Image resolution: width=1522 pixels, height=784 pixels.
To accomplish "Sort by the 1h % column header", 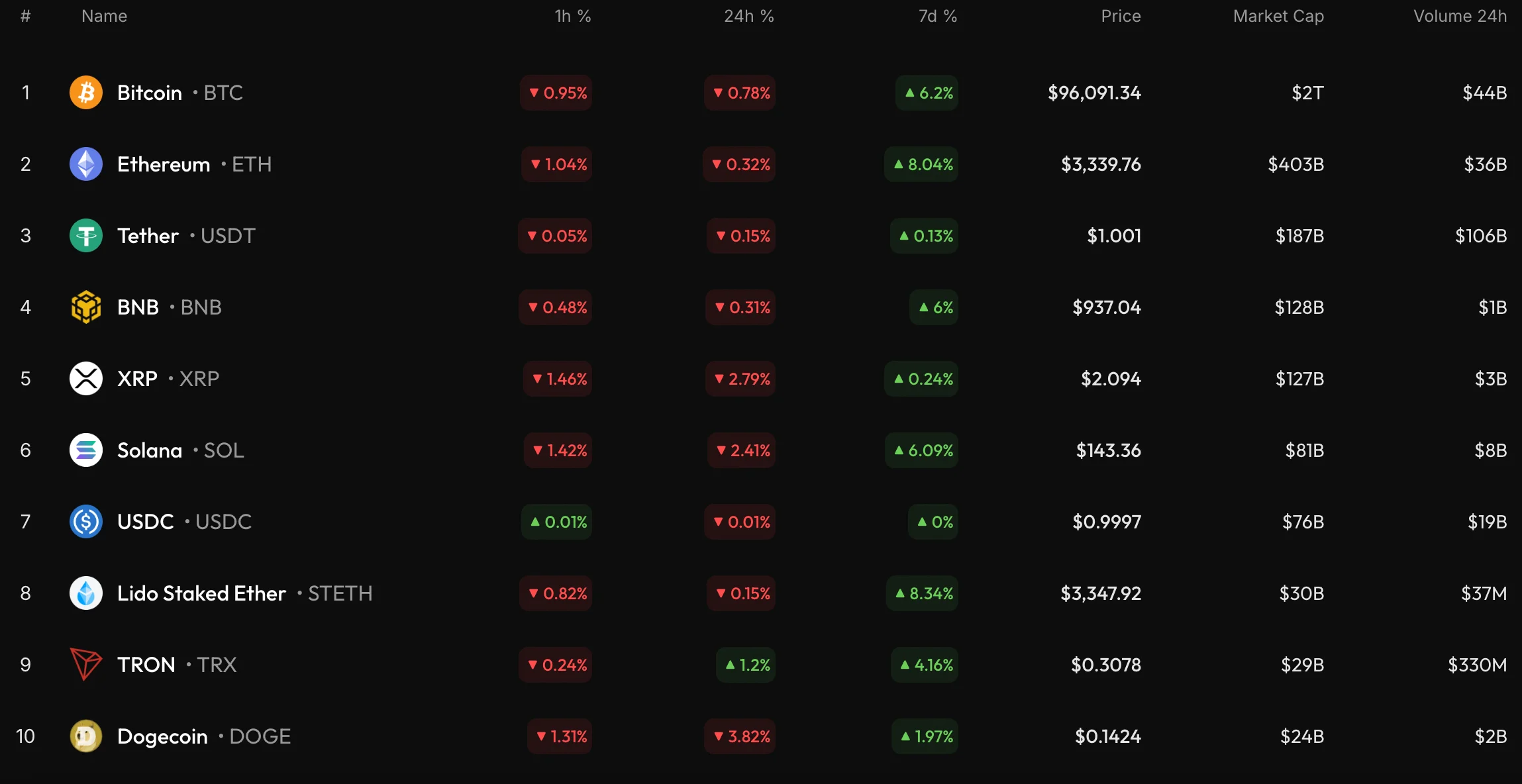I will tap(572, 17).
